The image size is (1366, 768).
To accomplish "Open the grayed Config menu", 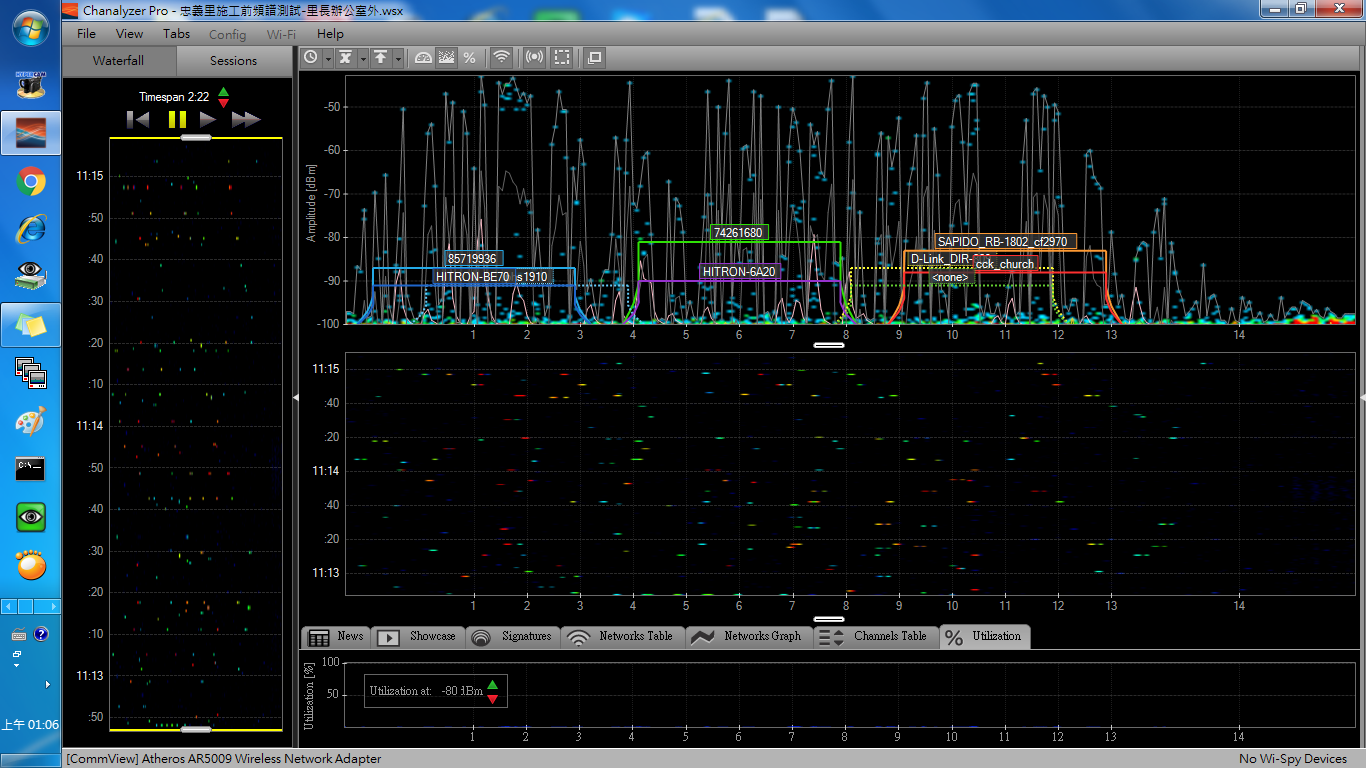I will (x=227, y=34).
